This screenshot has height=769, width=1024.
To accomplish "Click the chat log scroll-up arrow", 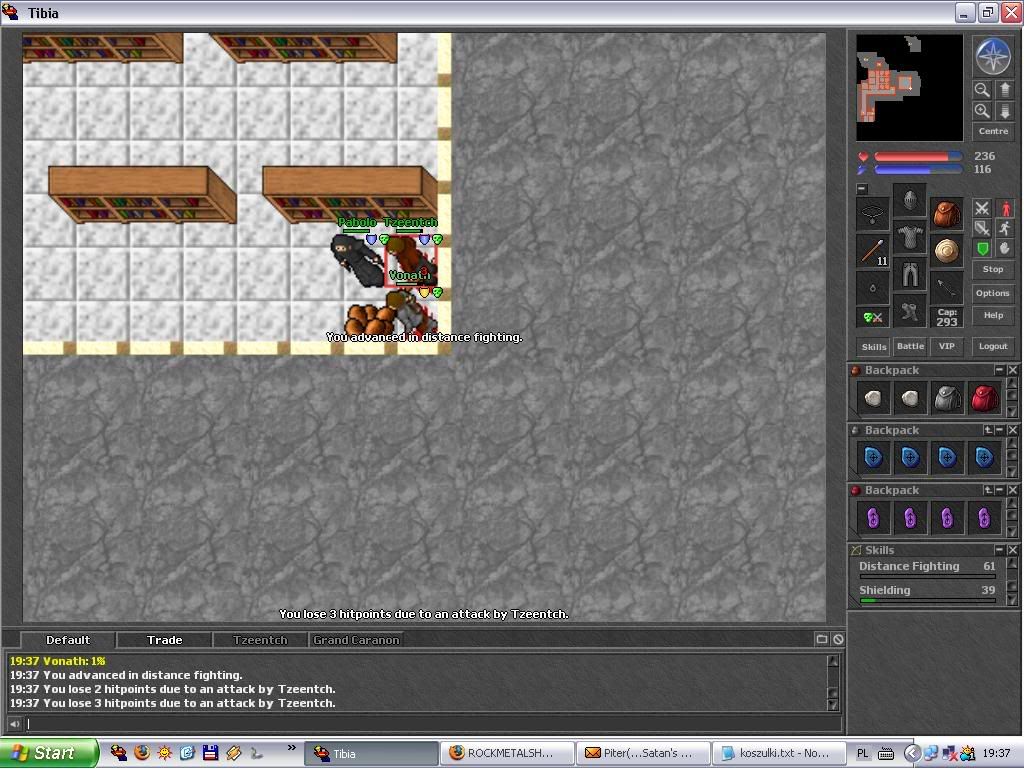I will tap(833, 661).
